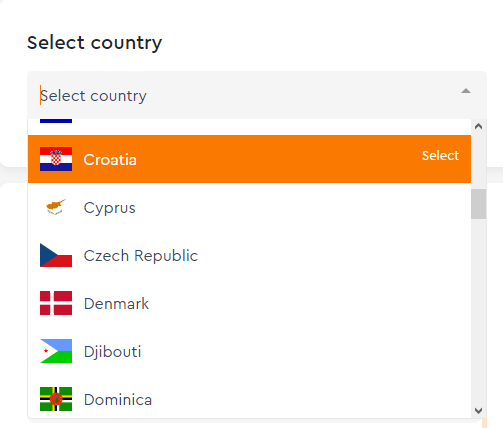Click the country list scrollbar thumb

click(x=478, y=204)
